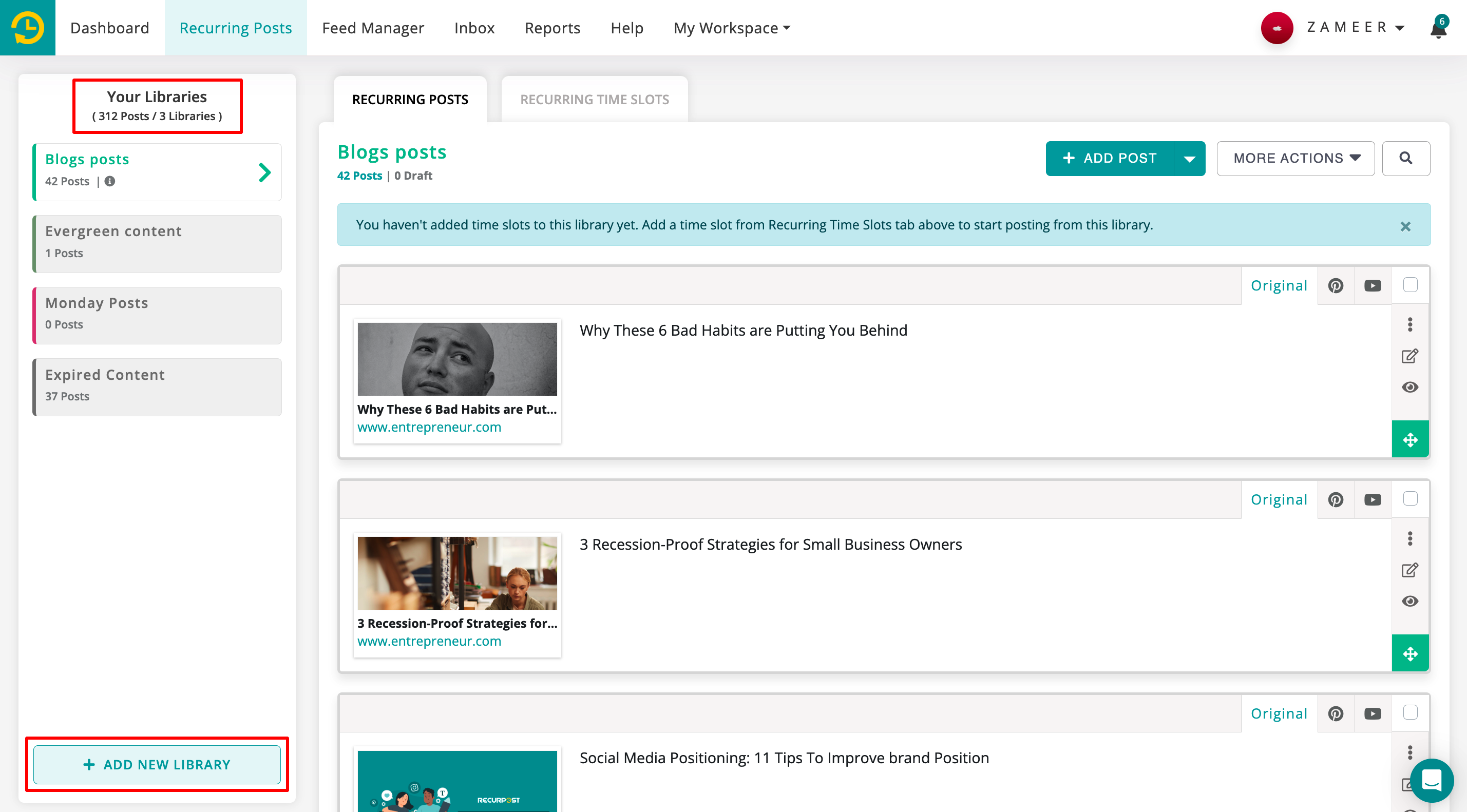Image resolution: width=1467 pixels, height=812 pixels.
Task: Preview the Bad Habits post with eye icon
Action: coord(1410,388)
